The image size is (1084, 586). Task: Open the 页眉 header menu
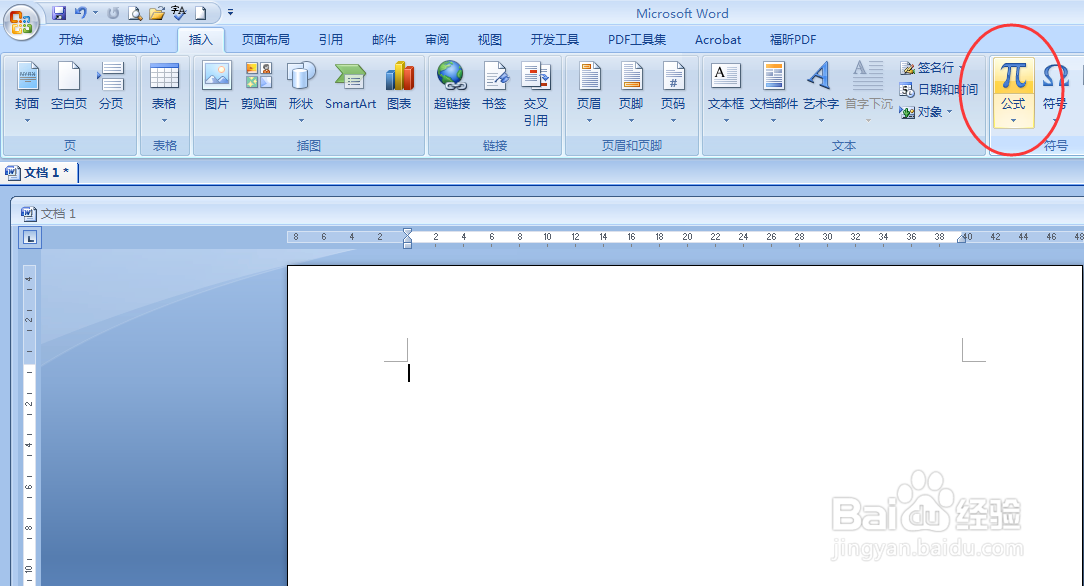pos(589,92)
